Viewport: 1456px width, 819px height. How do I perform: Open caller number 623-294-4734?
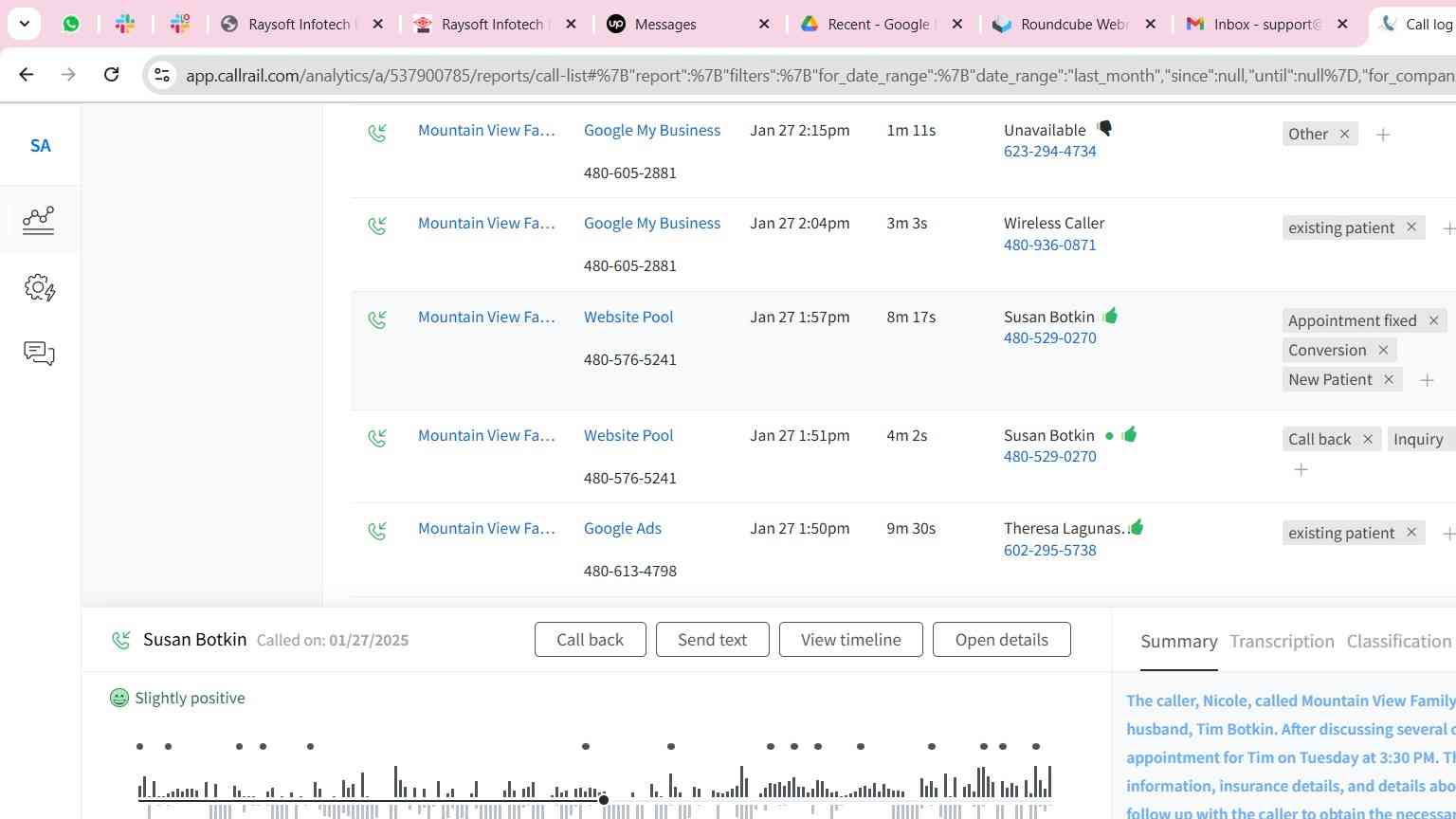click(1050, 152)
